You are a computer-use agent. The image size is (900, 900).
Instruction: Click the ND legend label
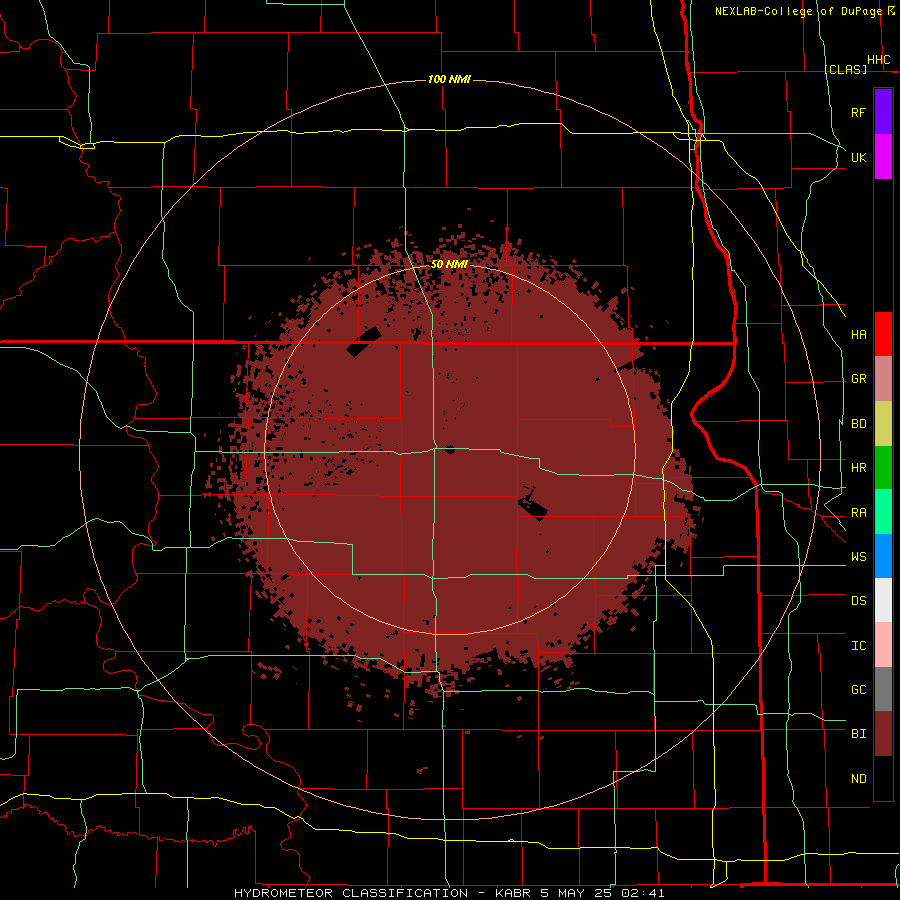click(858, 779)
